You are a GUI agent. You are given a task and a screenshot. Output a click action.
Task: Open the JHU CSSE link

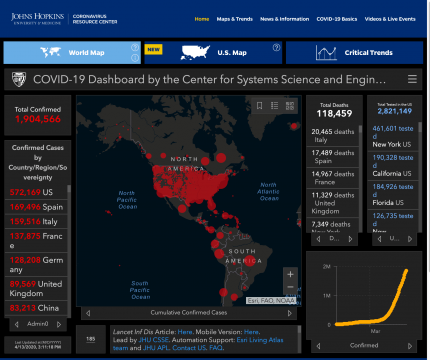(x=154, y=340)
